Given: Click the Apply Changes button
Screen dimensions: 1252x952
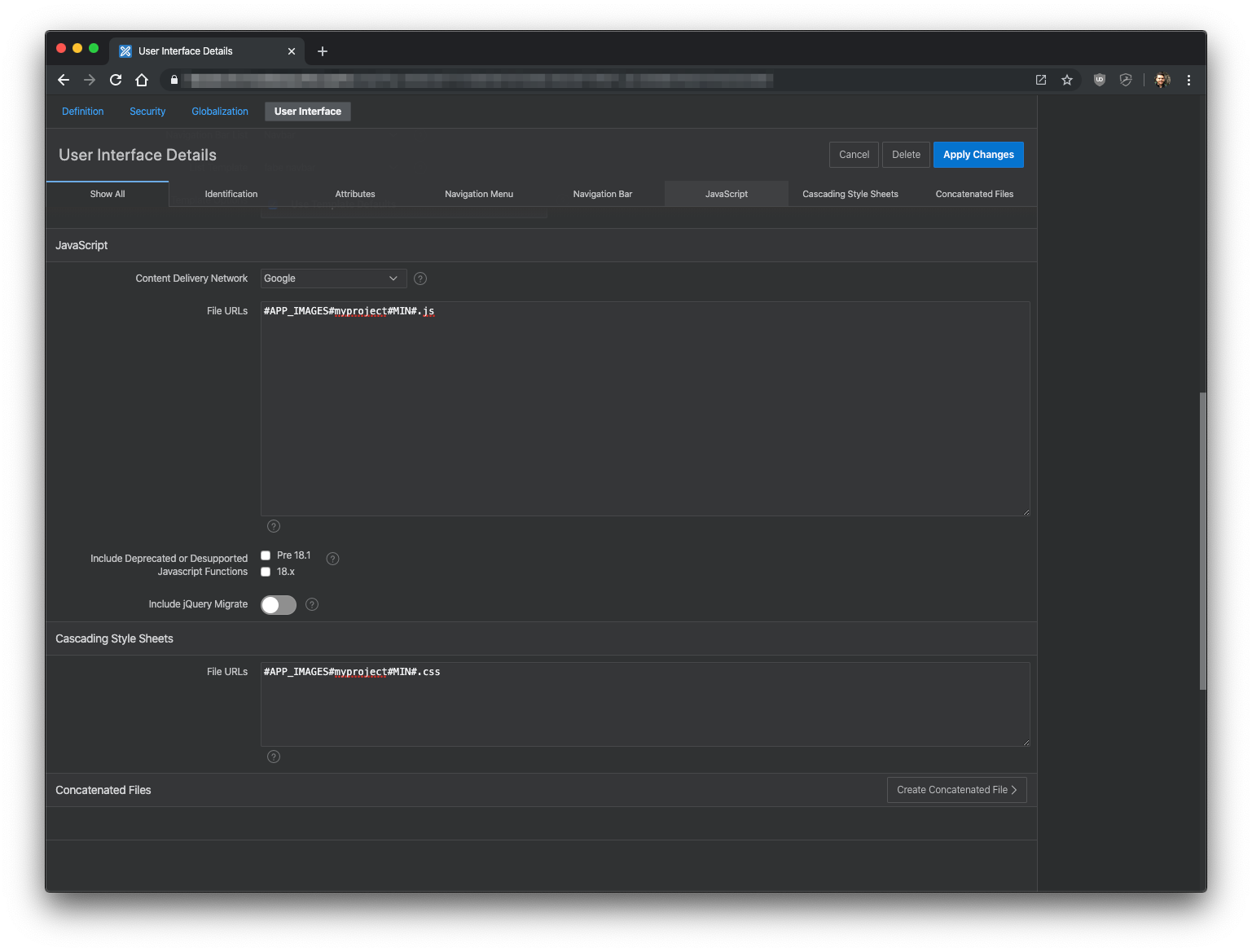Looking at the screenshot, I should click(978, 155).
